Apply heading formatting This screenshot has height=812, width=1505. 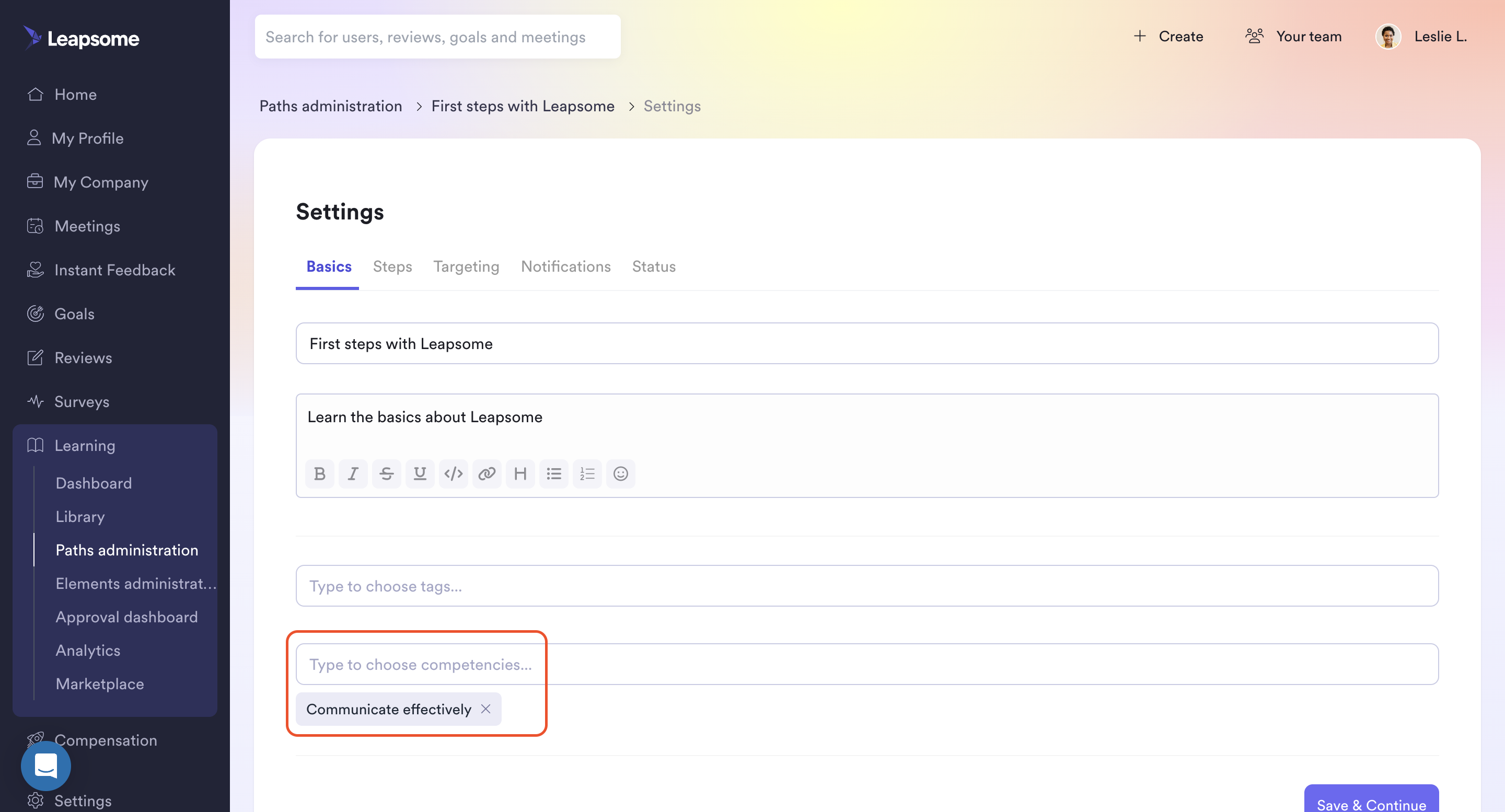coord(520,473)
